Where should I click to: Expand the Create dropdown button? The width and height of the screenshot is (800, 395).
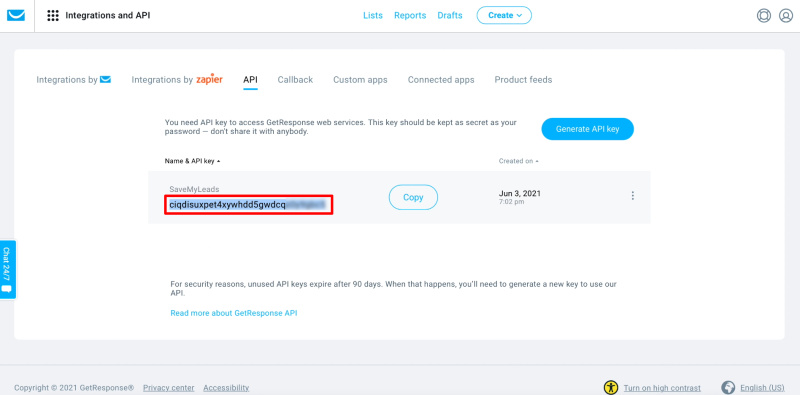tap(504, 15)
